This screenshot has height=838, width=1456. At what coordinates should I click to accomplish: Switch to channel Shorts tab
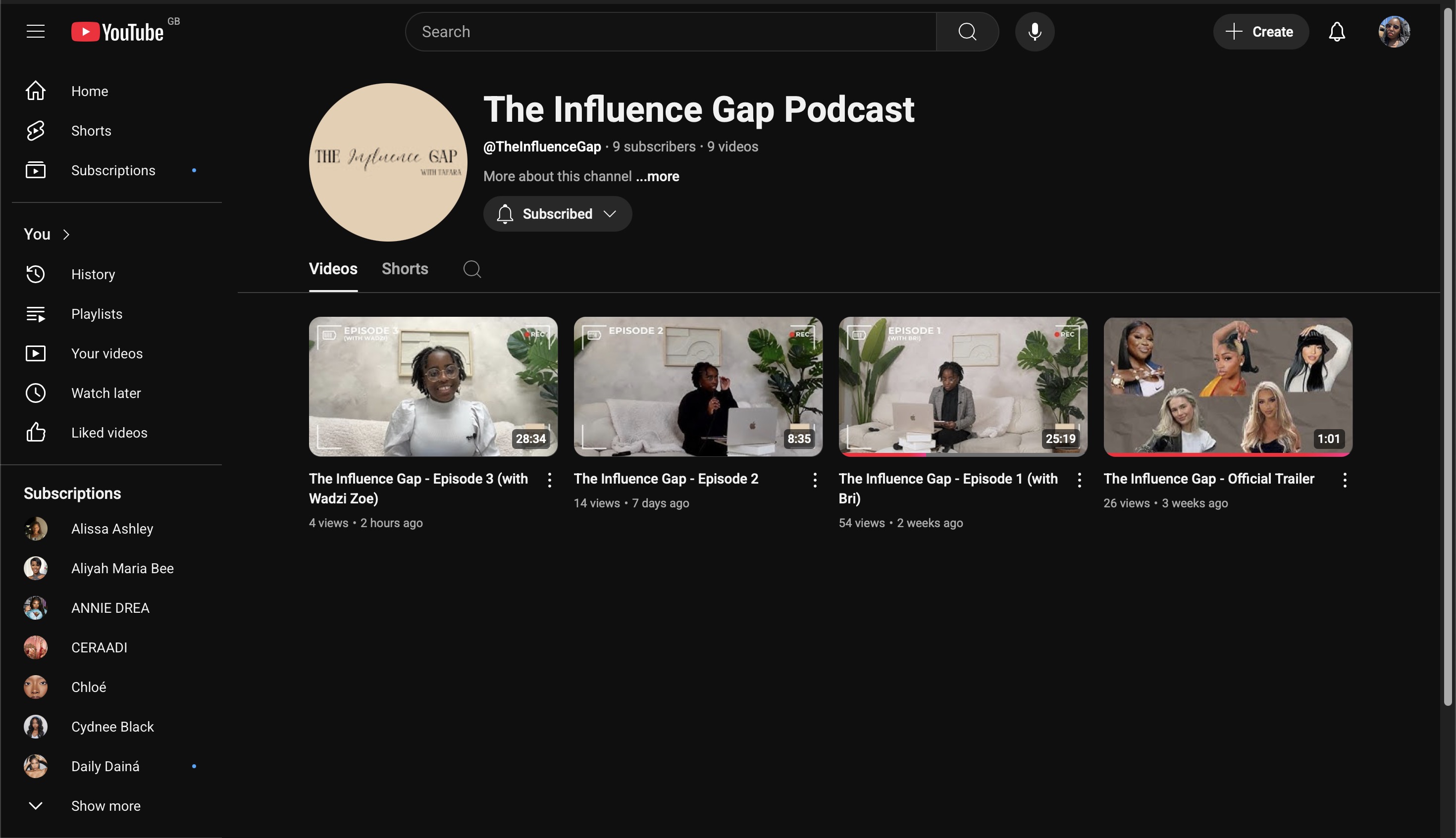[405, 269]
